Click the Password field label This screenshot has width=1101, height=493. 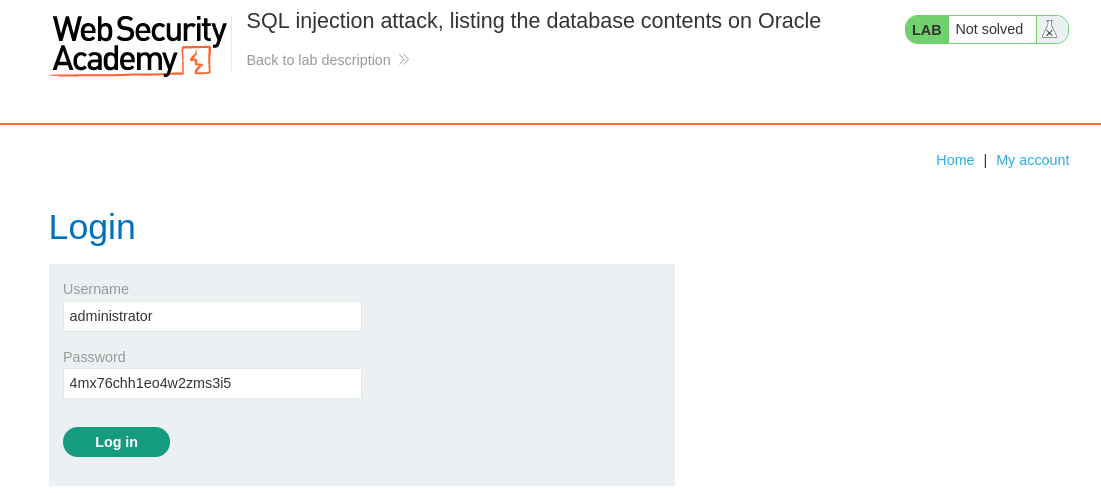[94, 357]
